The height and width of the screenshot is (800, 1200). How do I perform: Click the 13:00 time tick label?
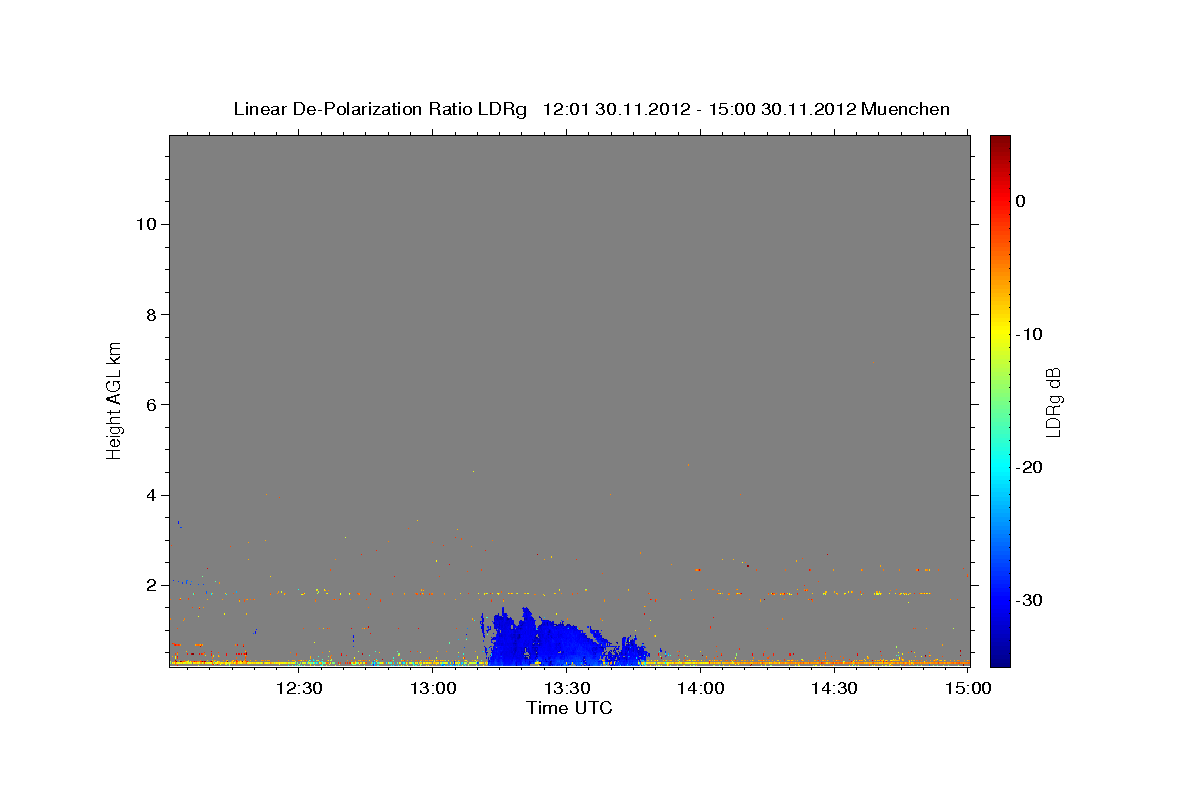coord(433,688)
